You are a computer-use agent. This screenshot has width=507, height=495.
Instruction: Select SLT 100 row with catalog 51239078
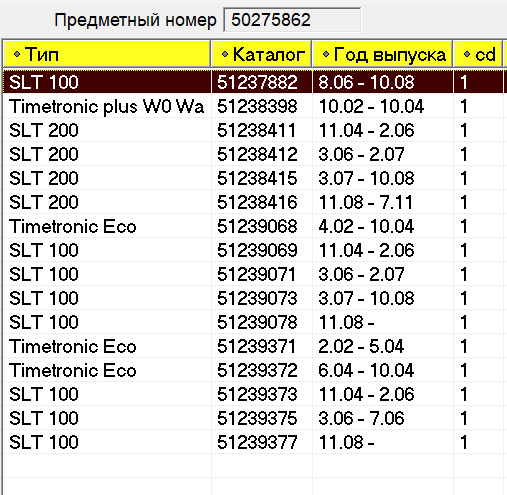[253, 322]
